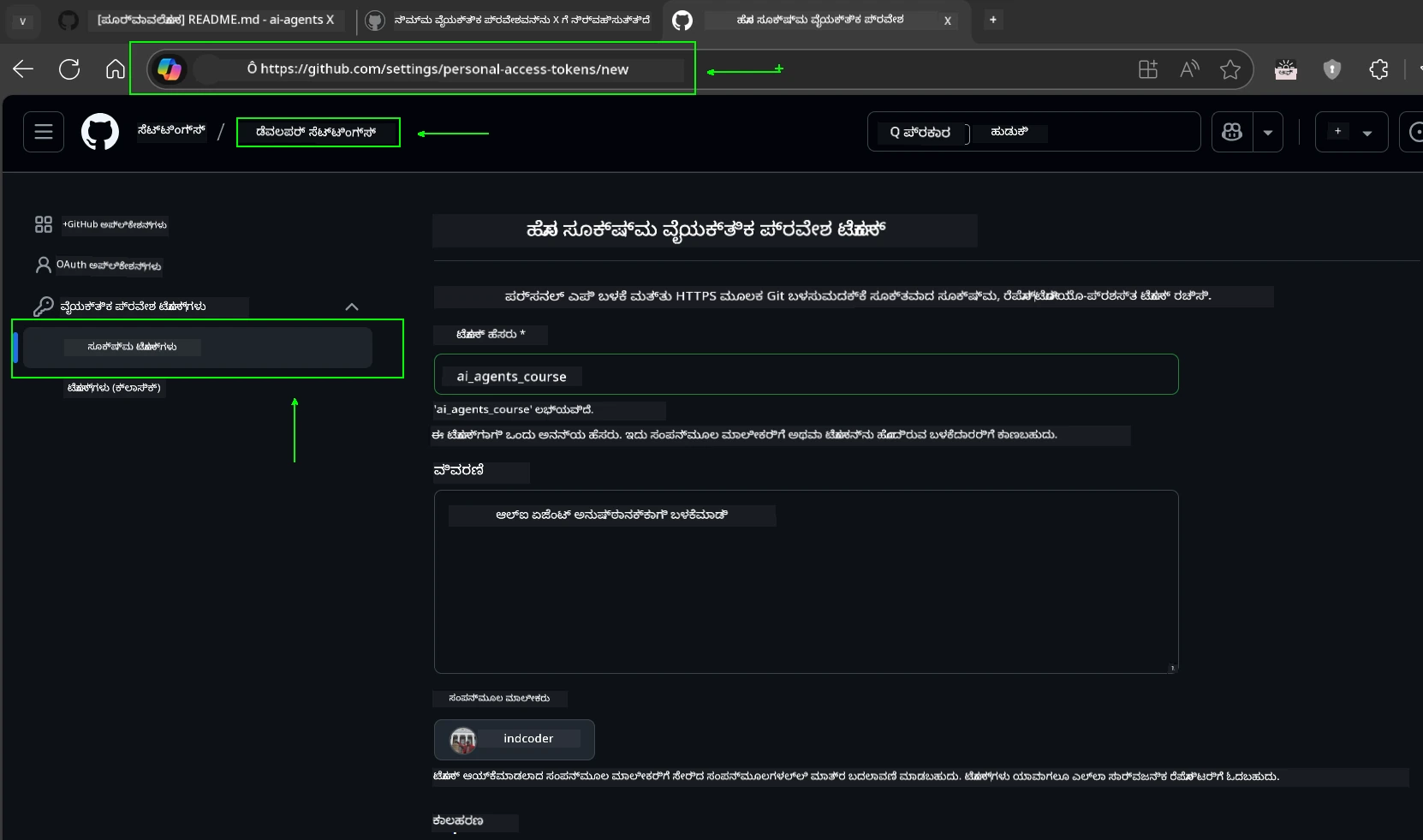Collapse the personal access tokens section

(x=351, y=307)
